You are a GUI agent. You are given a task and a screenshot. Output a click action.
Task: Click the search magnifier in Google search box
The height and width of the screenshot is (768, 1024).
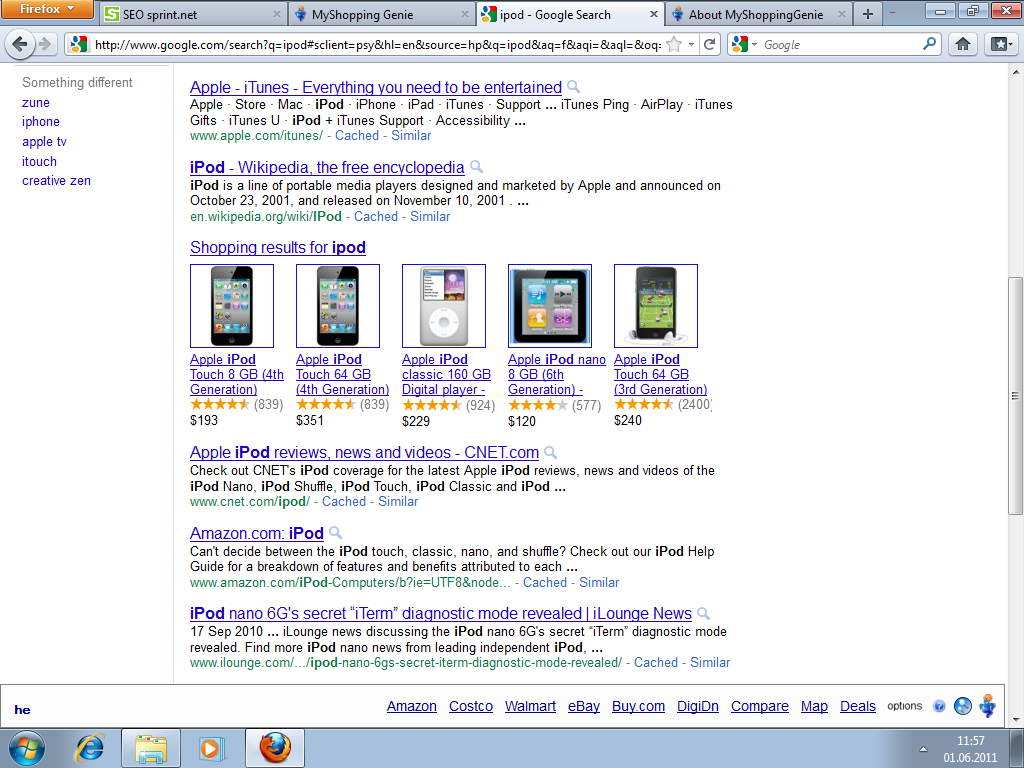(929, 44)
